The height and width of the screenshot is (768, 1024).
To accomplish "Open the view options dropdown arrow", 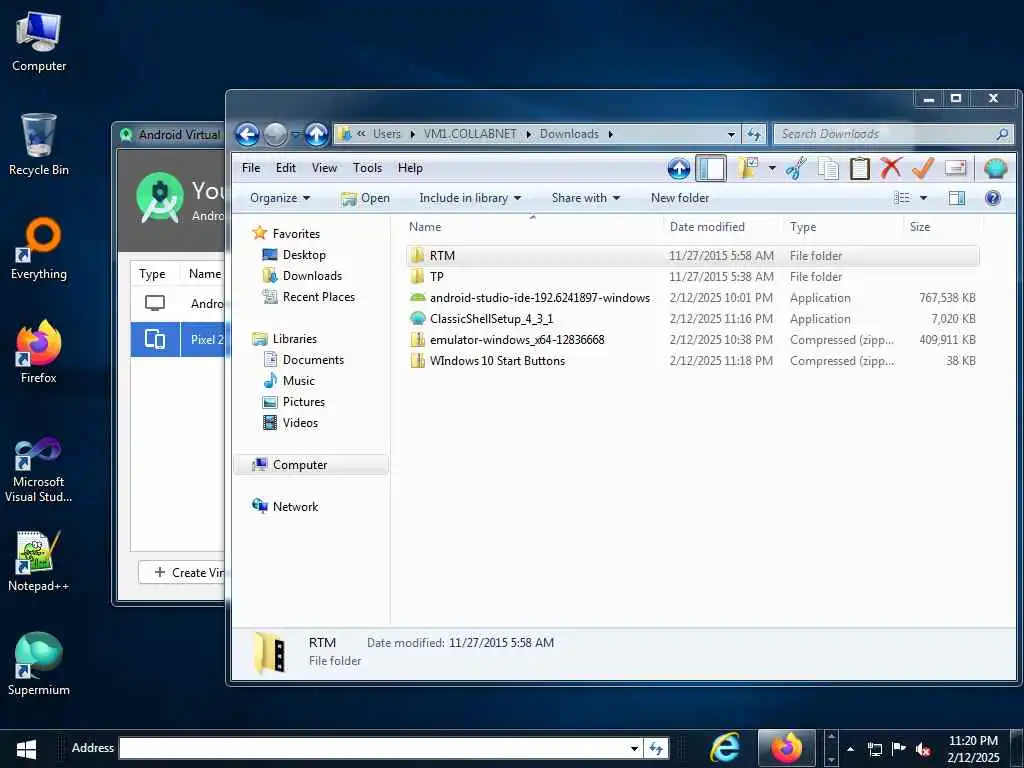I will point(923,198).
